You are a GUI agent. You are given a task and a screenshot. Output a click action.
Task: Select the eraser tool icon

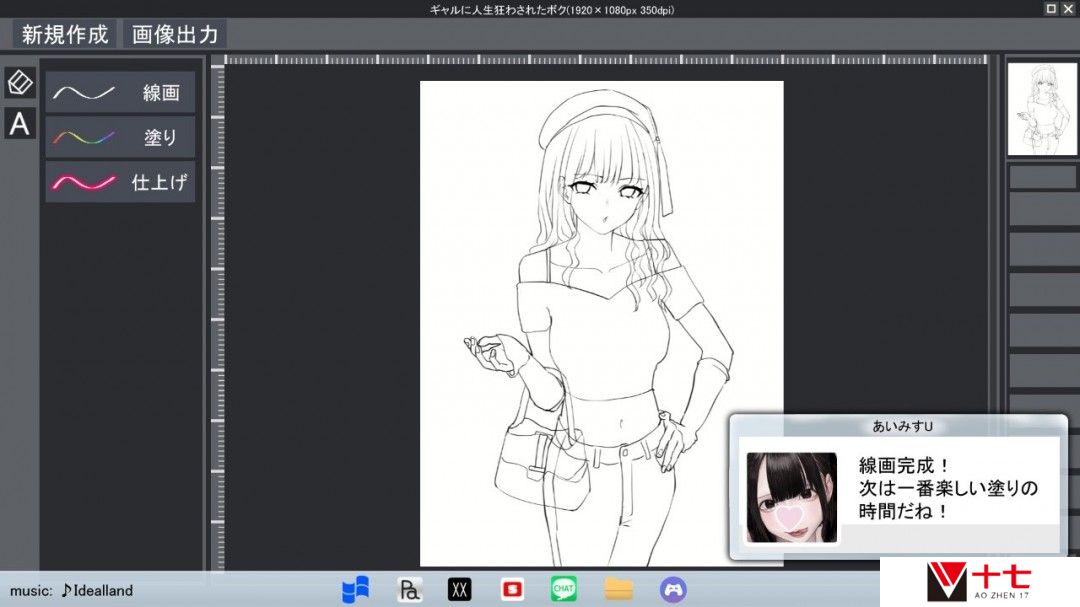(20, 83)
